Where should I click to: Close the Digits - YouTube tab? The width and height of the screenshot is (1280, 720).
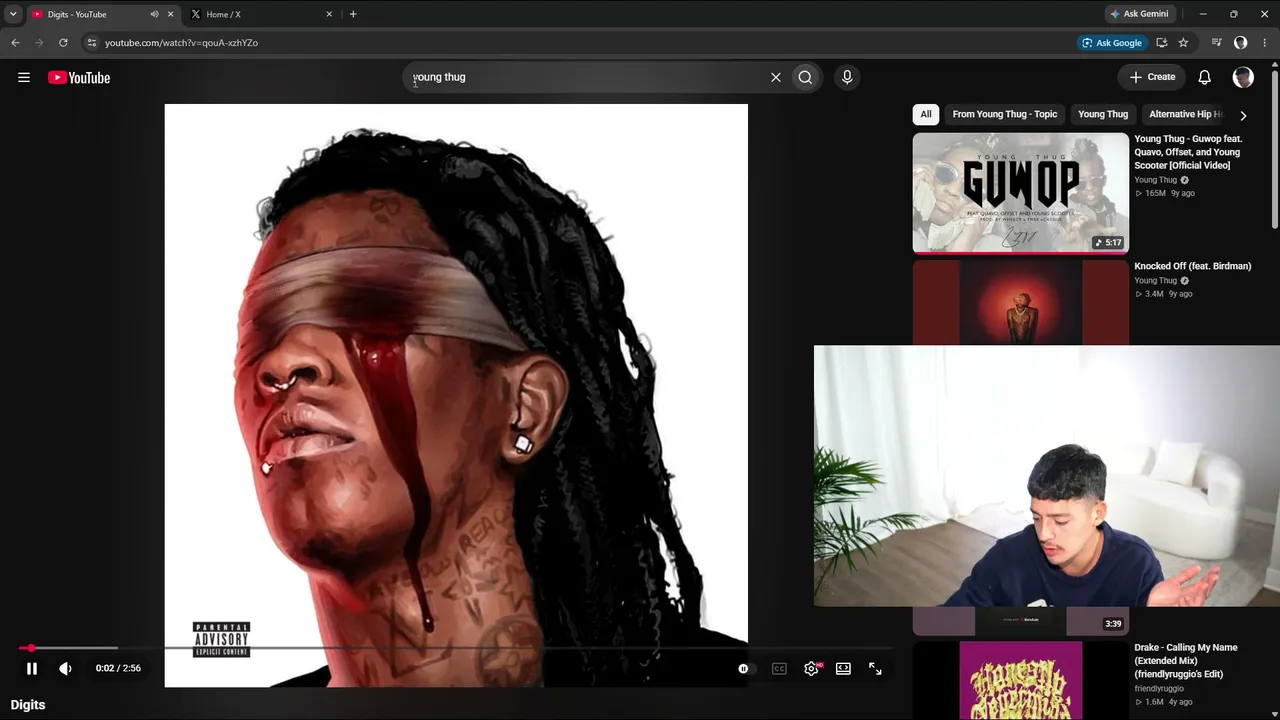pos(170,14)
